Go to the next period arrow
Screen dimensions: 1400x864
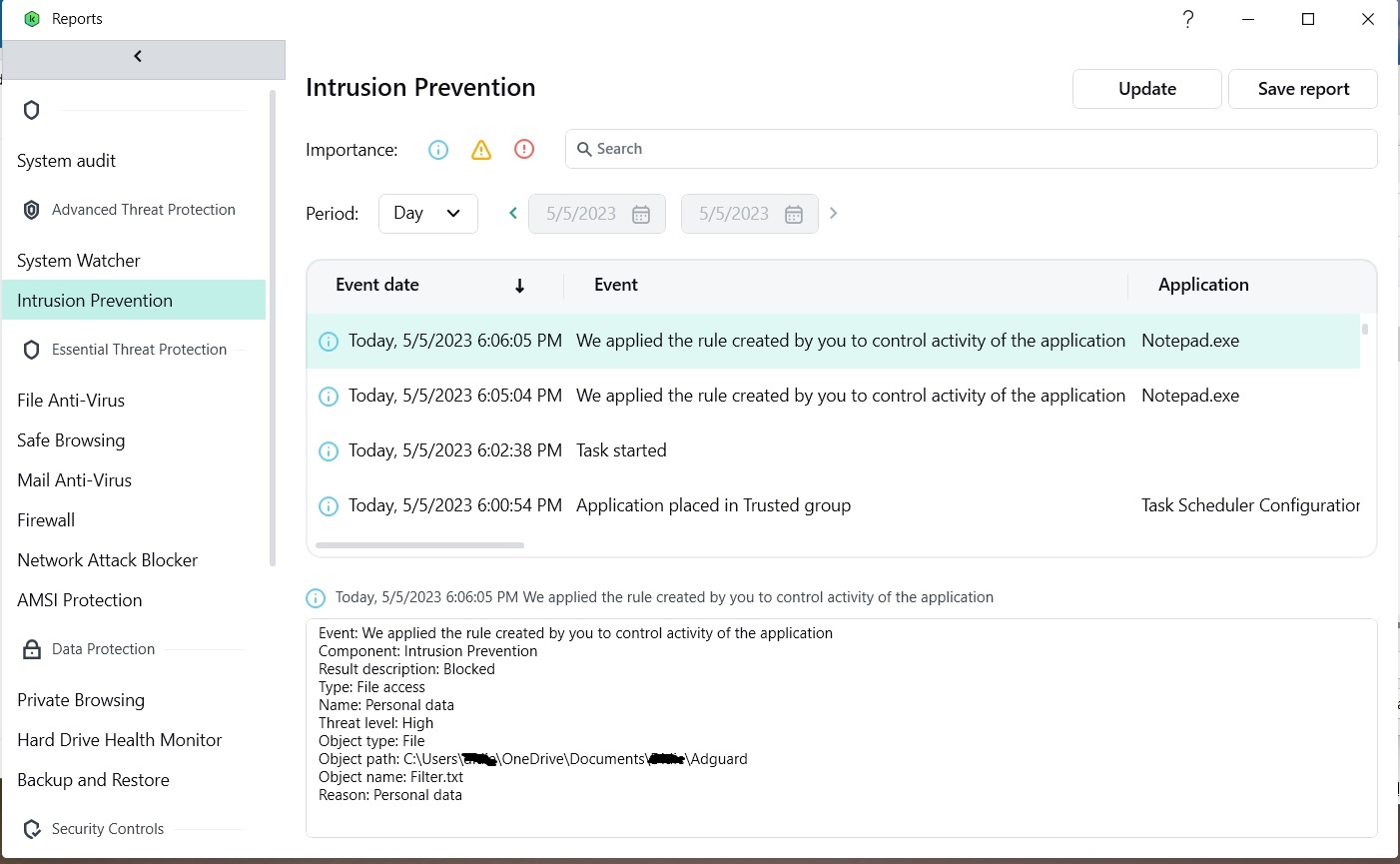833,213
